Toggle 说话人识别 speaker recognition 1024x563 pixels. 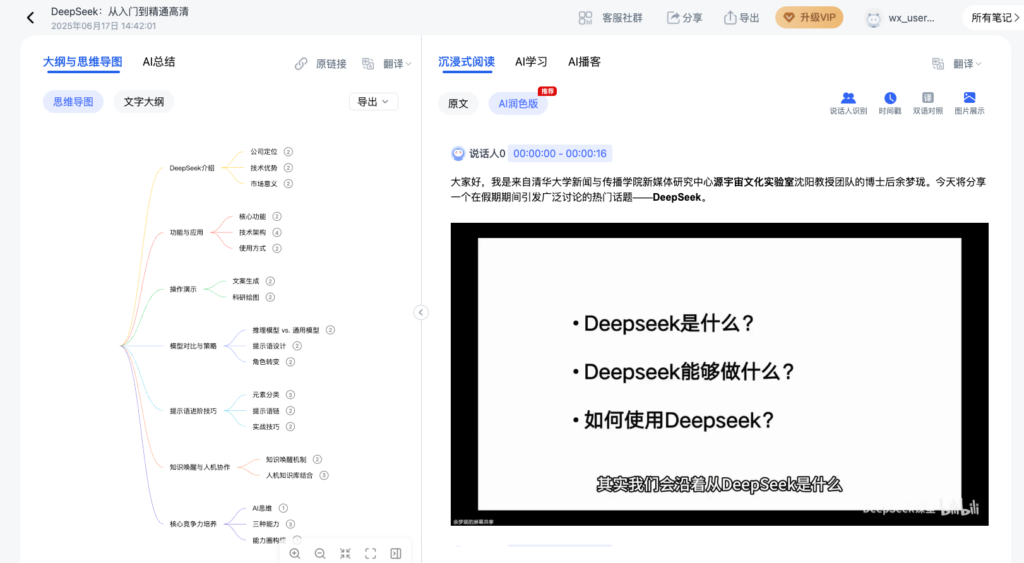click(x=848, y=103)
